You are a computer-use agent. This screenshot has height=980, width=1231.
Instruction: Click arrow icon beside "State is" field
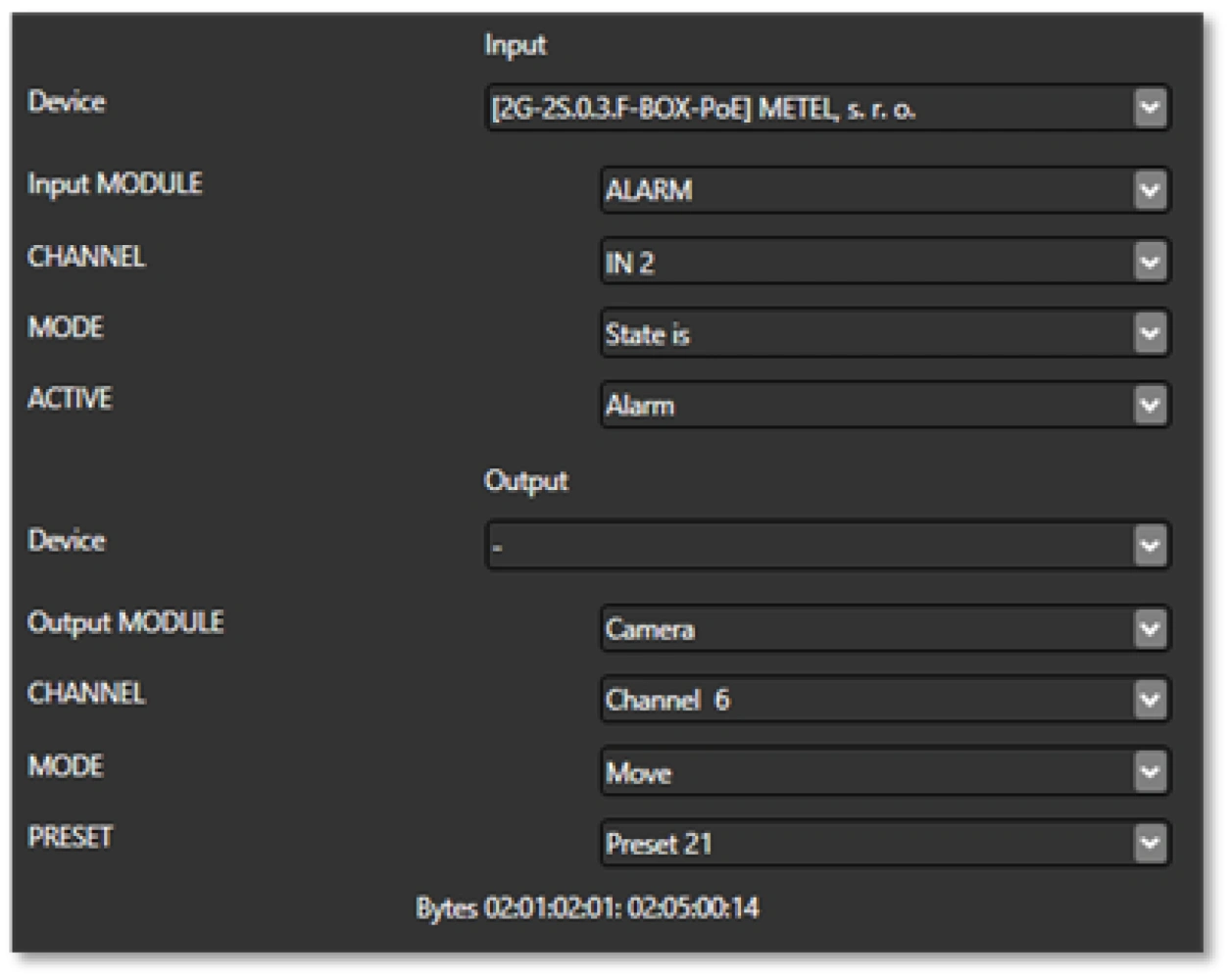pos(1151,333)
